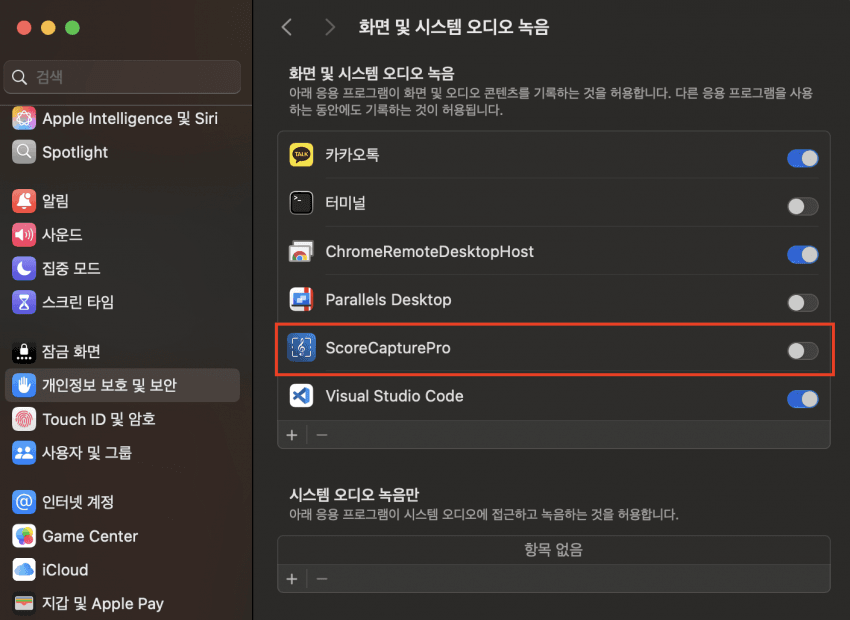Click minus button below screen recording list
This screenshot has width=850, height=620.
[322, 434]
